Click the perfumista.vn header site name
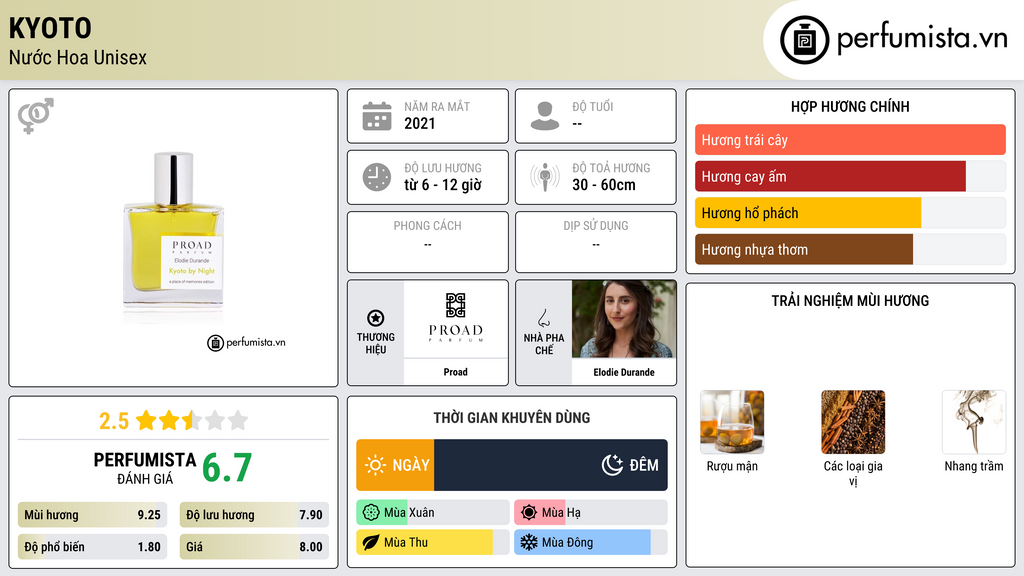Image resolution: width=1024 pixels, height=576 pixels. [x=922, y=38]
